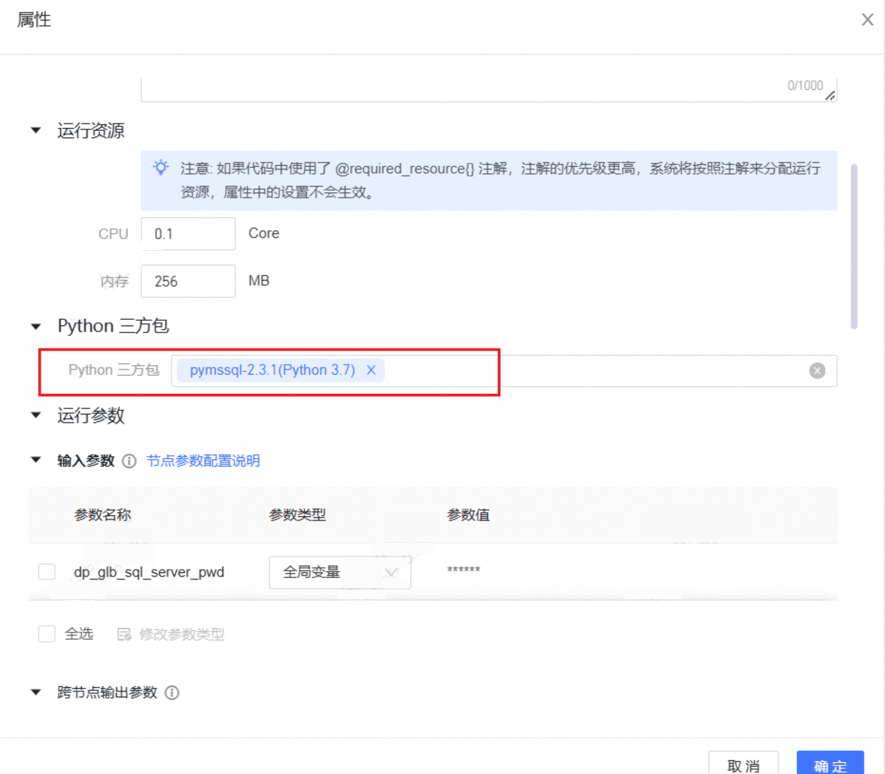885x774 pixels.
Task: Click the dp_glb_sql_server_pwd parameter name
Action: coord(149,572)
